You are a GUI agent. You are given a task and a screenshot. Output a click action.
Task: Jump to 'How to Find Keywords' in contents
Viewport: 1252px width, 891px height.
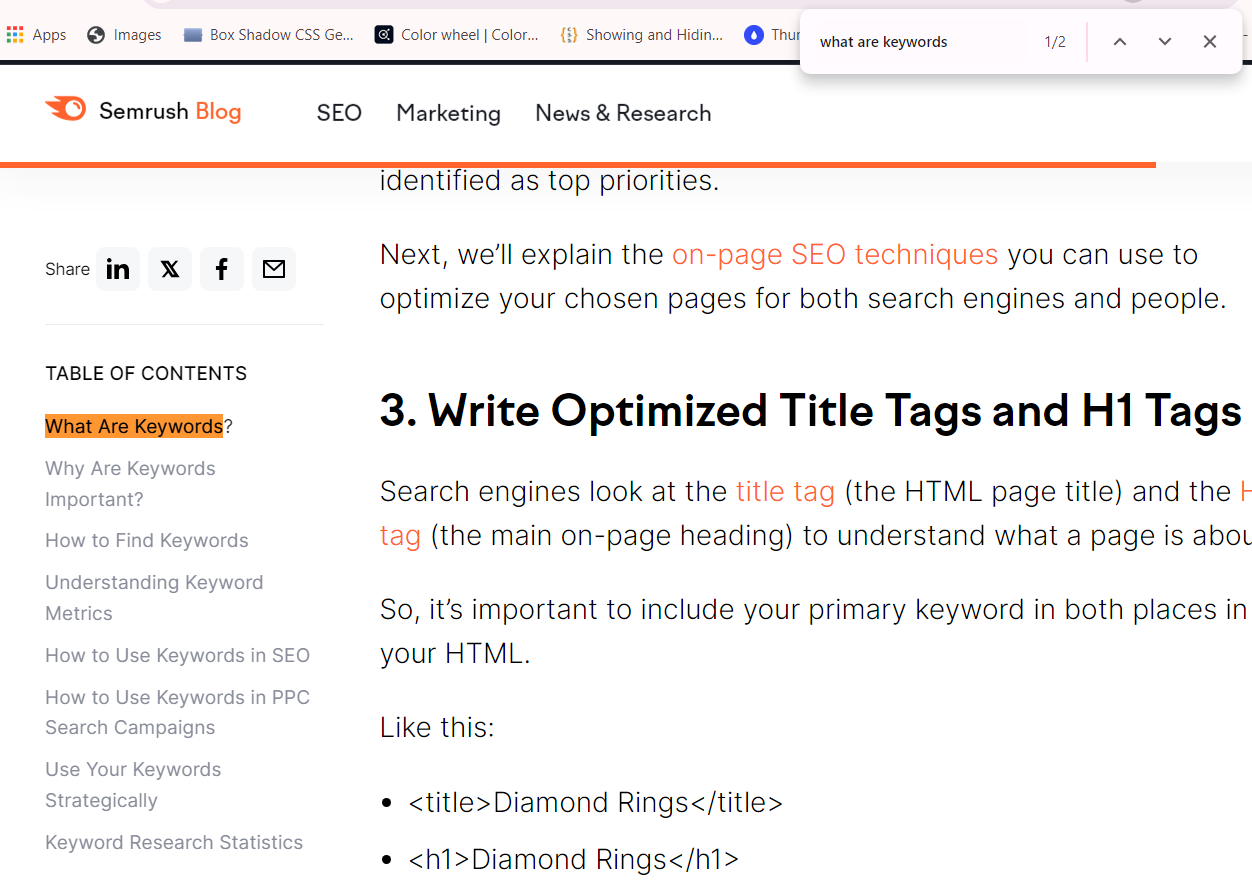pyautogui.click(x=146, y=540)
